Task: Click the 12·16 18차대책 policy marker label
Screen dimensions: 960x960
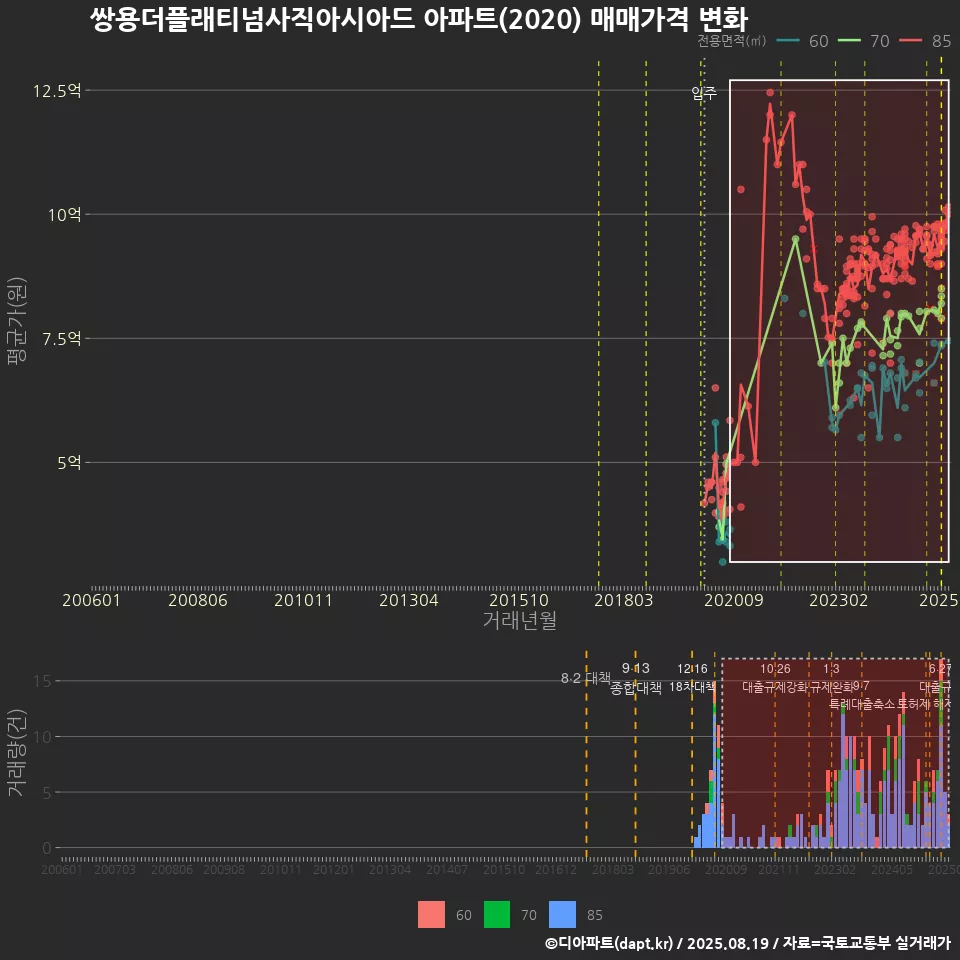Action: [x=692, y=678]
